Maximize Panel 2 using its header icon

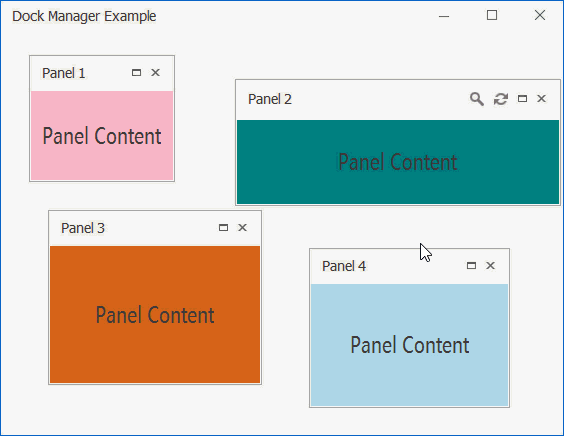522,99
